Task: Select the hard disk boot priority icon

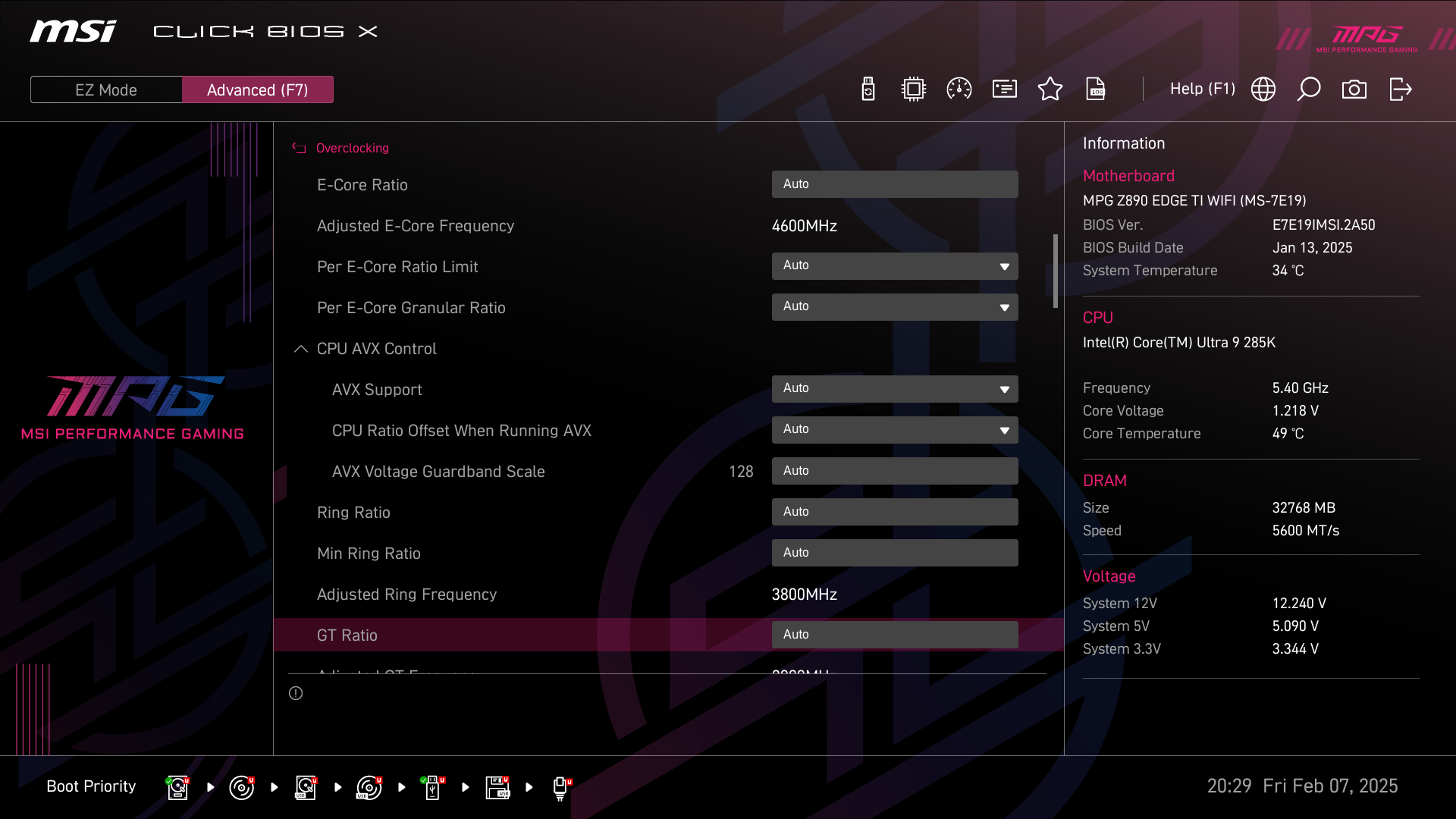Action: coord(177,787)
